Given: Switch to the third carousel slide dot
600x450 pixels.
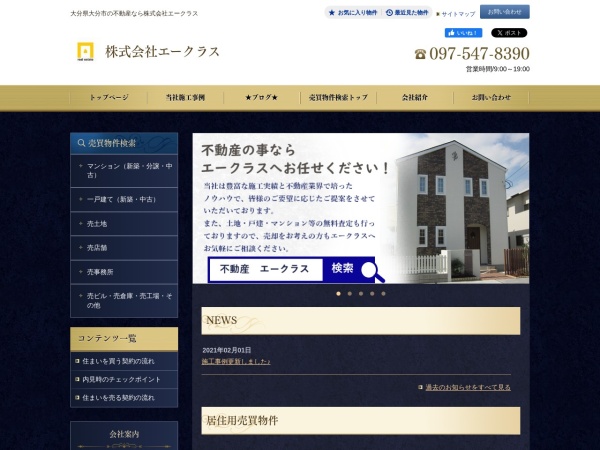Looking at the screenshot, I should tap(361, 294).
